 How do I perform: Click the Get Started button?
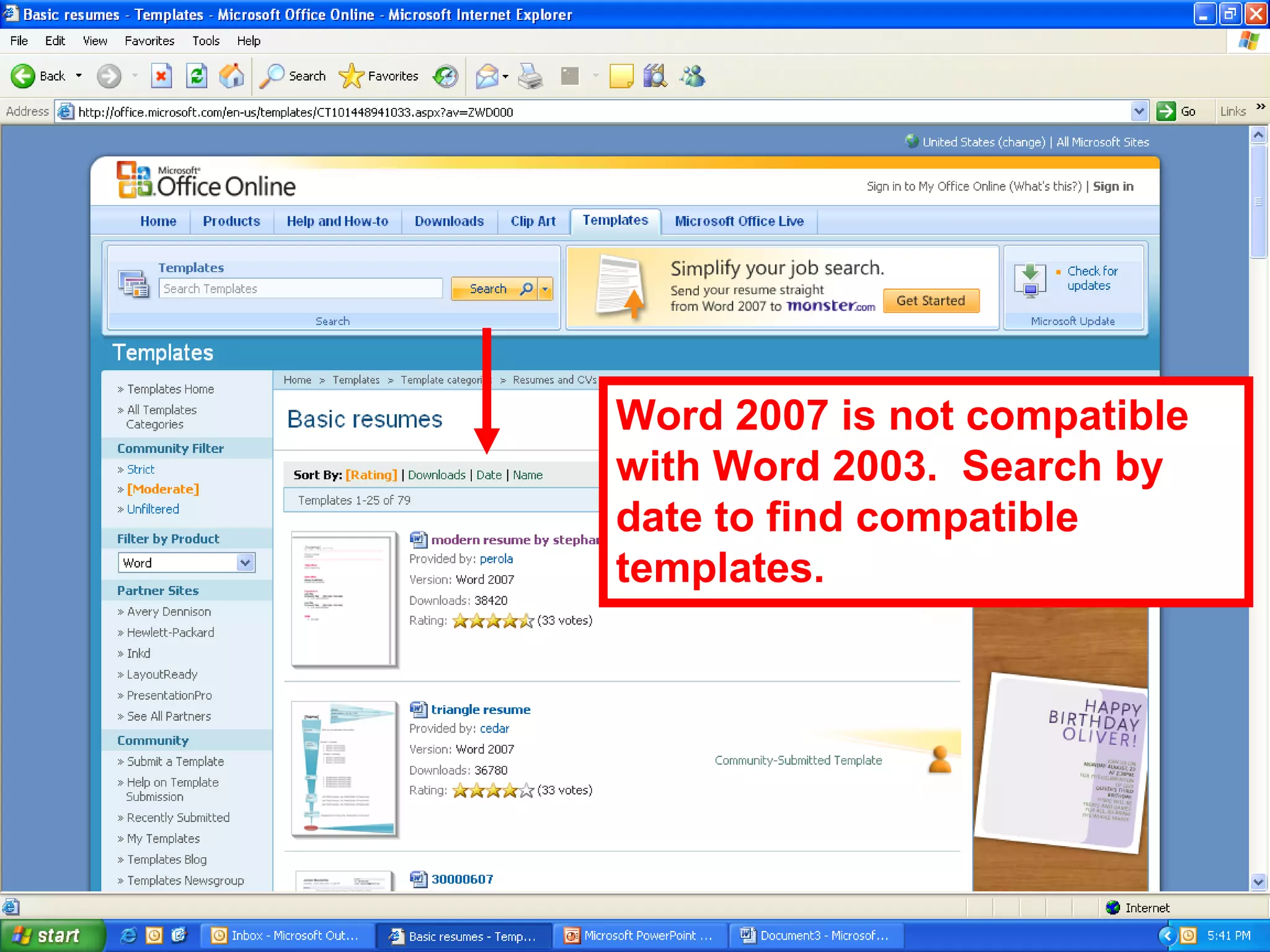tap(931, 301)
